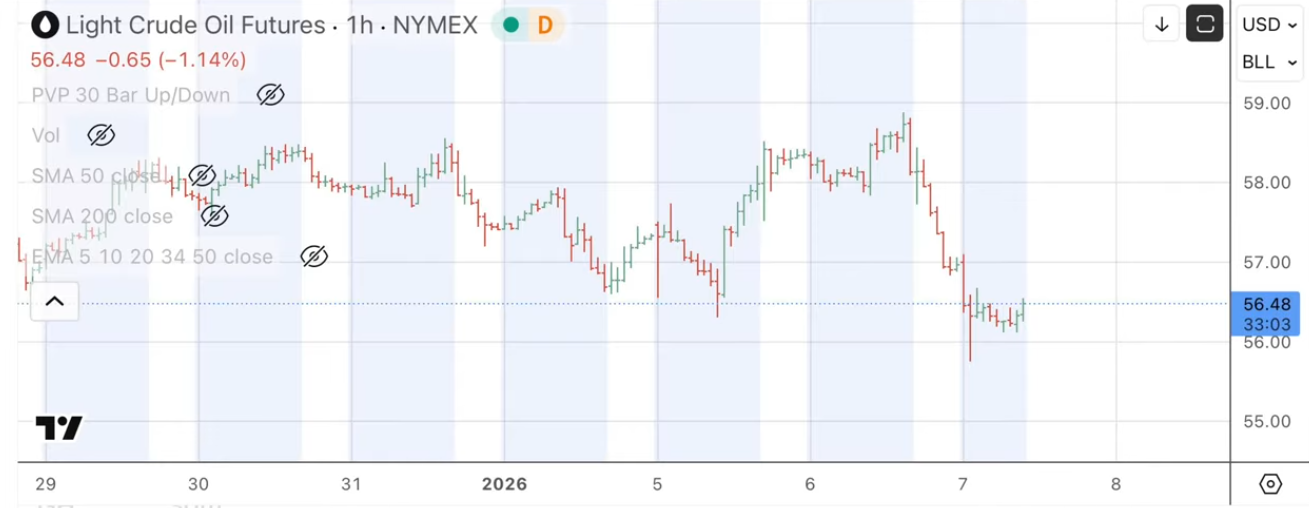Screen dimensions: 1309x508
Task: Click the orange D delayed-data badge
Action: tap(545, 25)
